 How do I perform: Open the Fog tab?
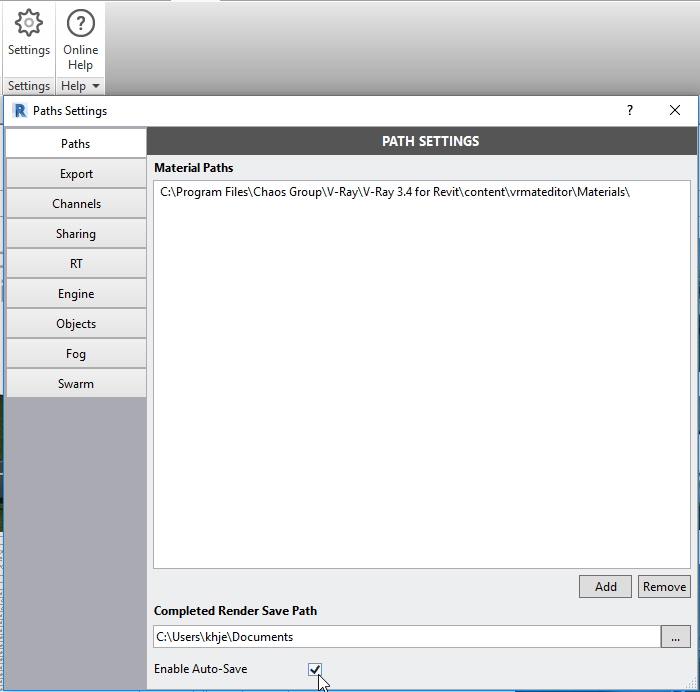76,354
